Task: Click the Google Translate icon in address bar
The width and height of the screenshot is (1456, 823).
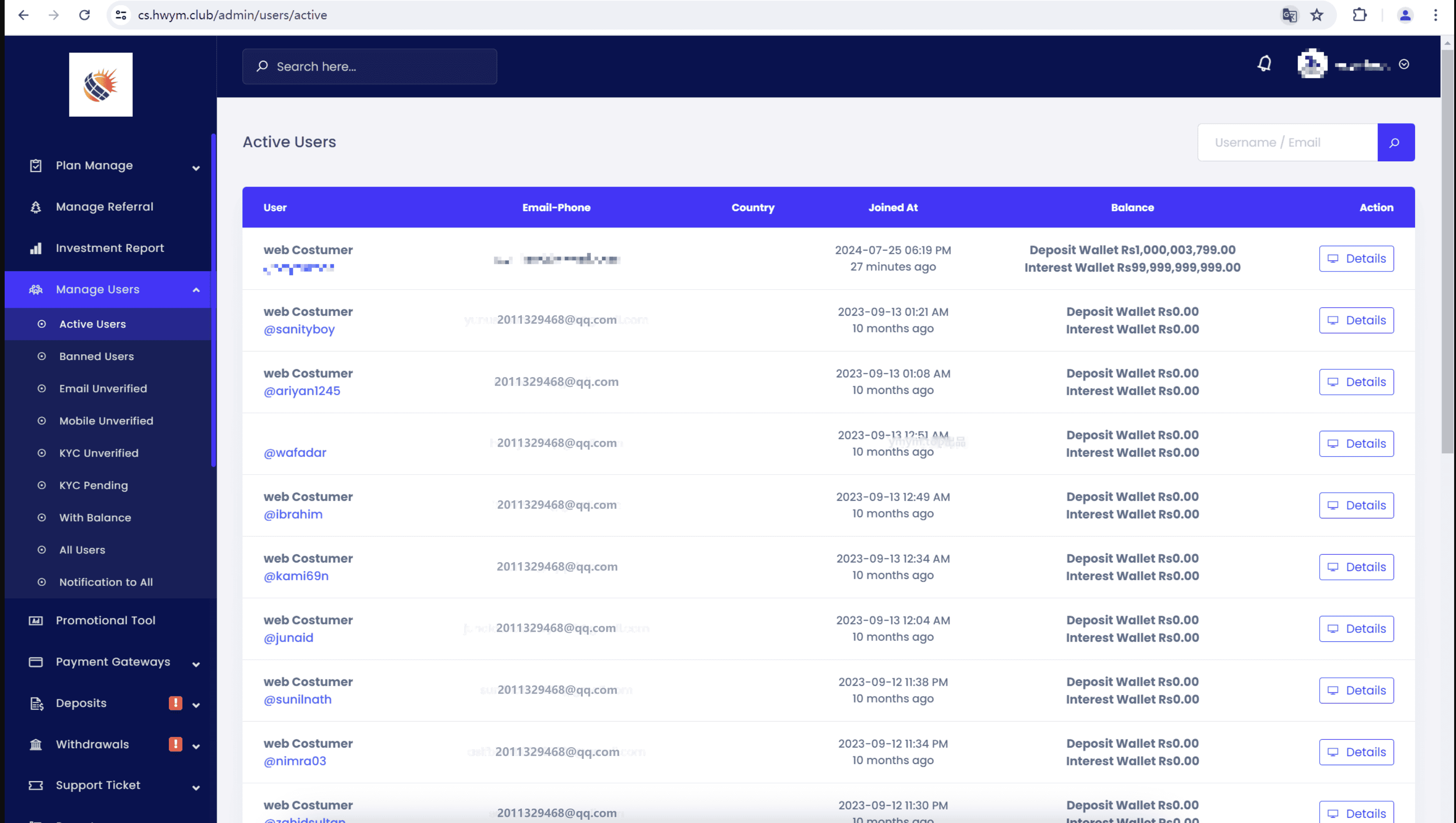Action: (x=1290, y=15)
